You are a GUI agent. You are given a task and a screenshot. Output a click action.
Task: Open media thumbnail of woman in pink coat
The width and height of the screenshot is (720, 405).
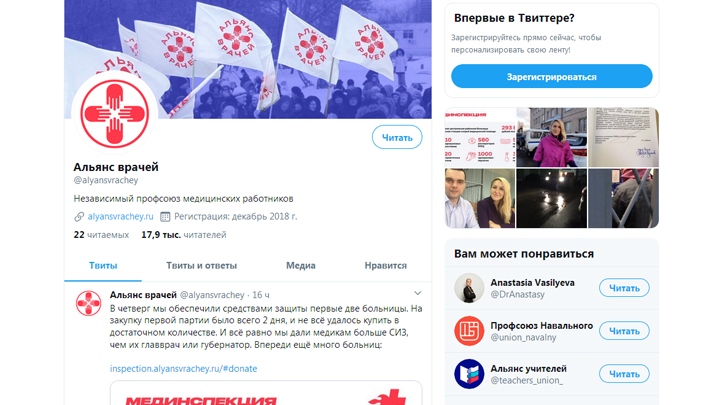point(551,137)
